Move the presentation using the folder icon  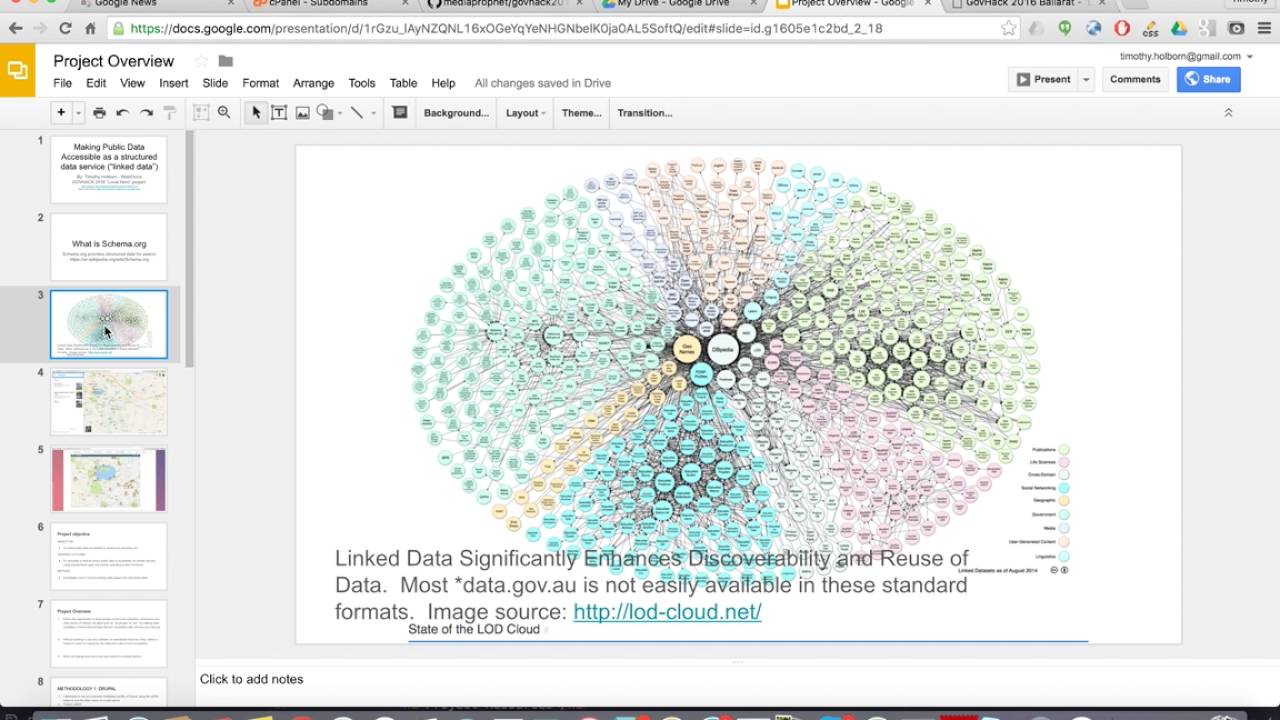coord(226,61)
